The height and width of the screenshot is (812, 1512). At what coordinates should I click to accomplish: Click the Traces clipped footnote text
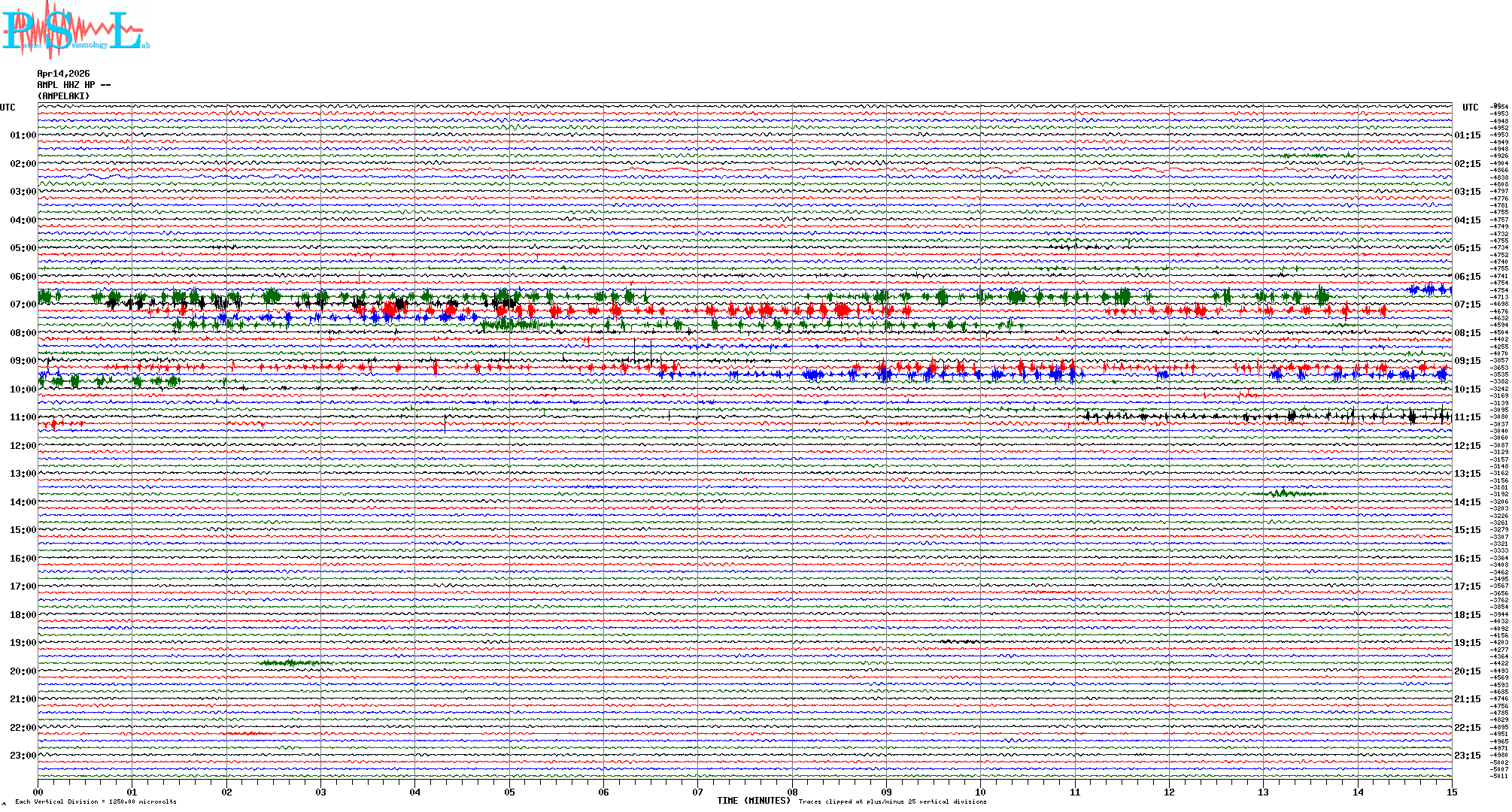(892, 801)
